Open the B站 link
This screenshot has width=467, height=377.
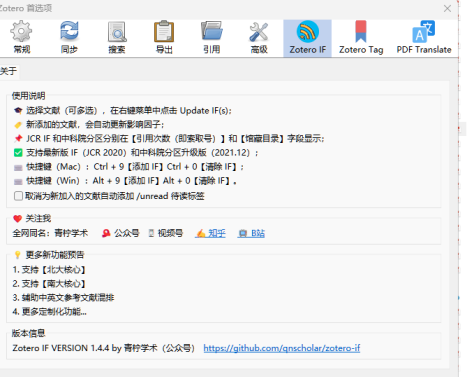[251, 233]
